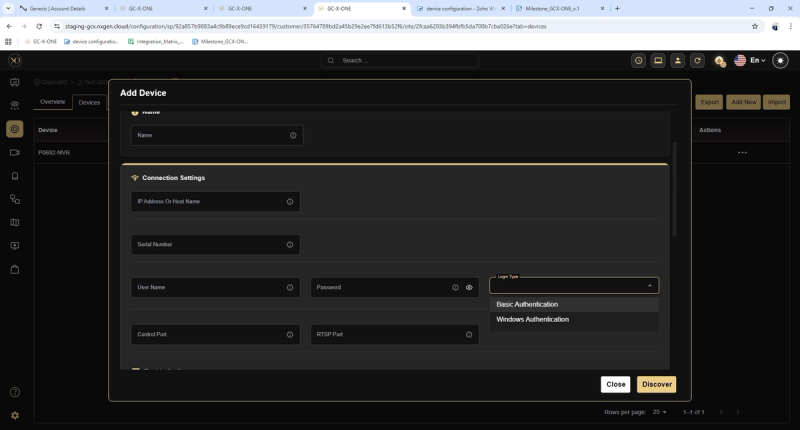Switch to device configuration Zoho browser tab
800x430 pixels.
461,9
